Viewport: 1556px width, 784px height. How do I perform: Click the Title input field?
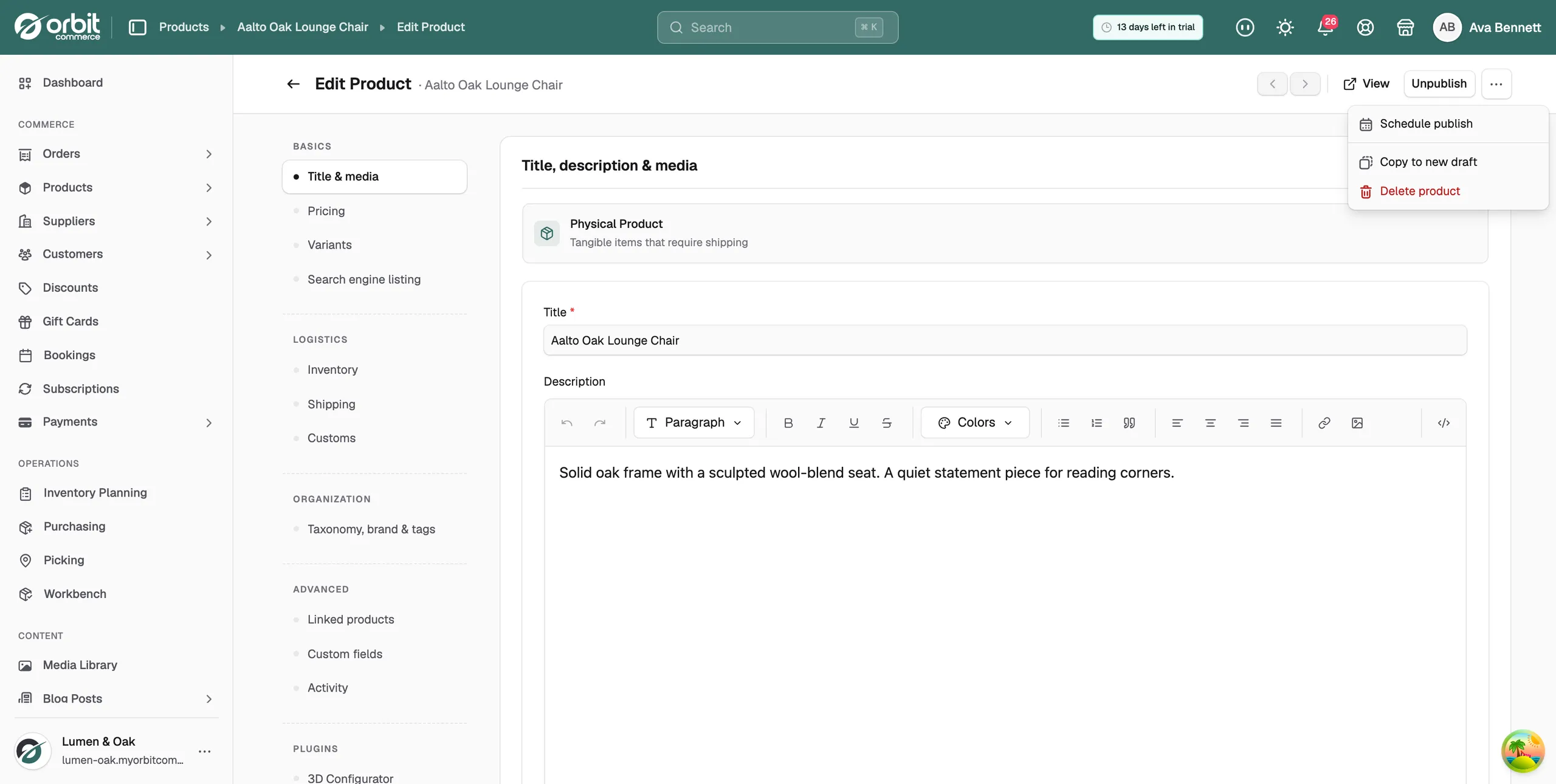pos(1005,340)
